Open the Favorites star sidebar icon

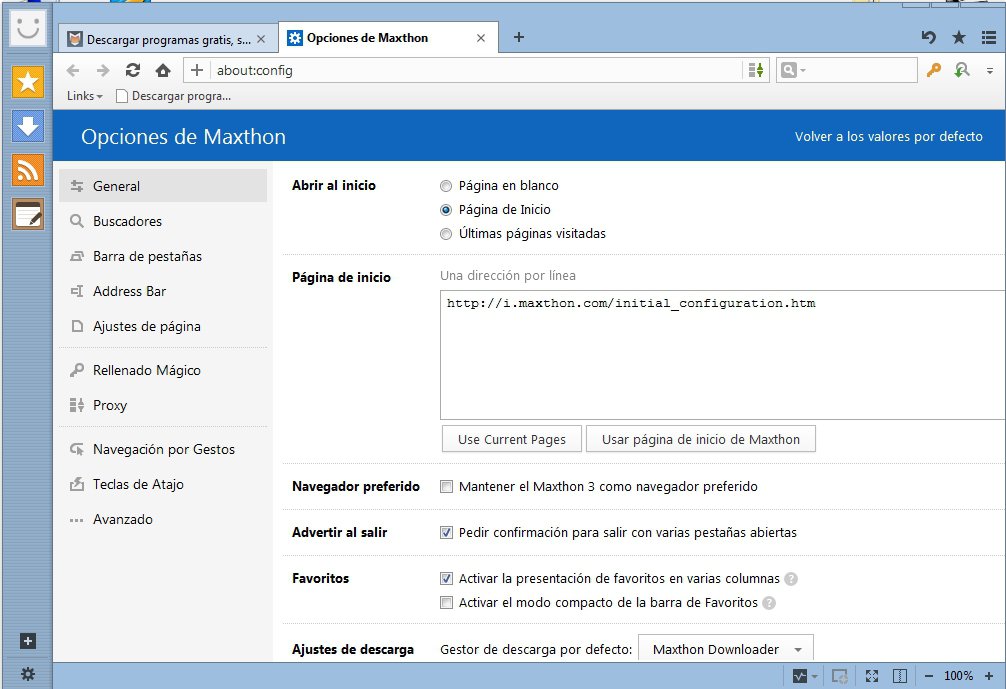click(28, 82)
